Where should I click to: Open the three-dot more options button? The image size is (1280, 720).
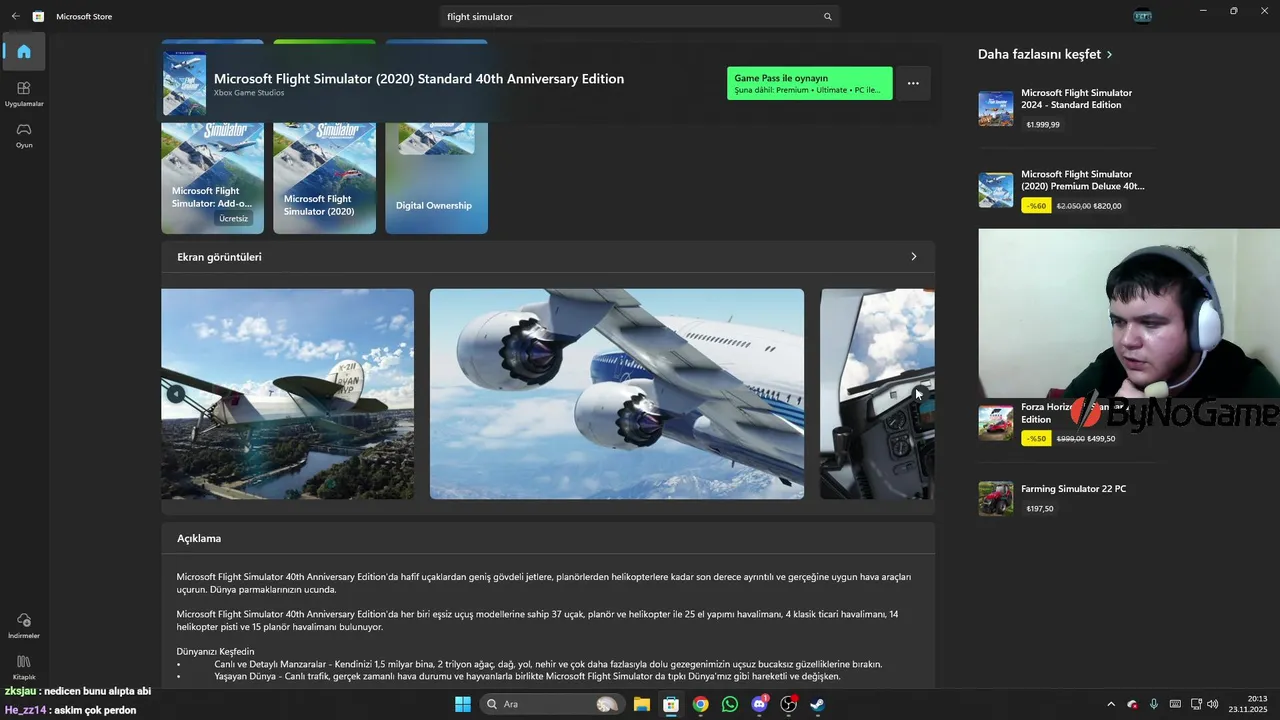point(913,84)
